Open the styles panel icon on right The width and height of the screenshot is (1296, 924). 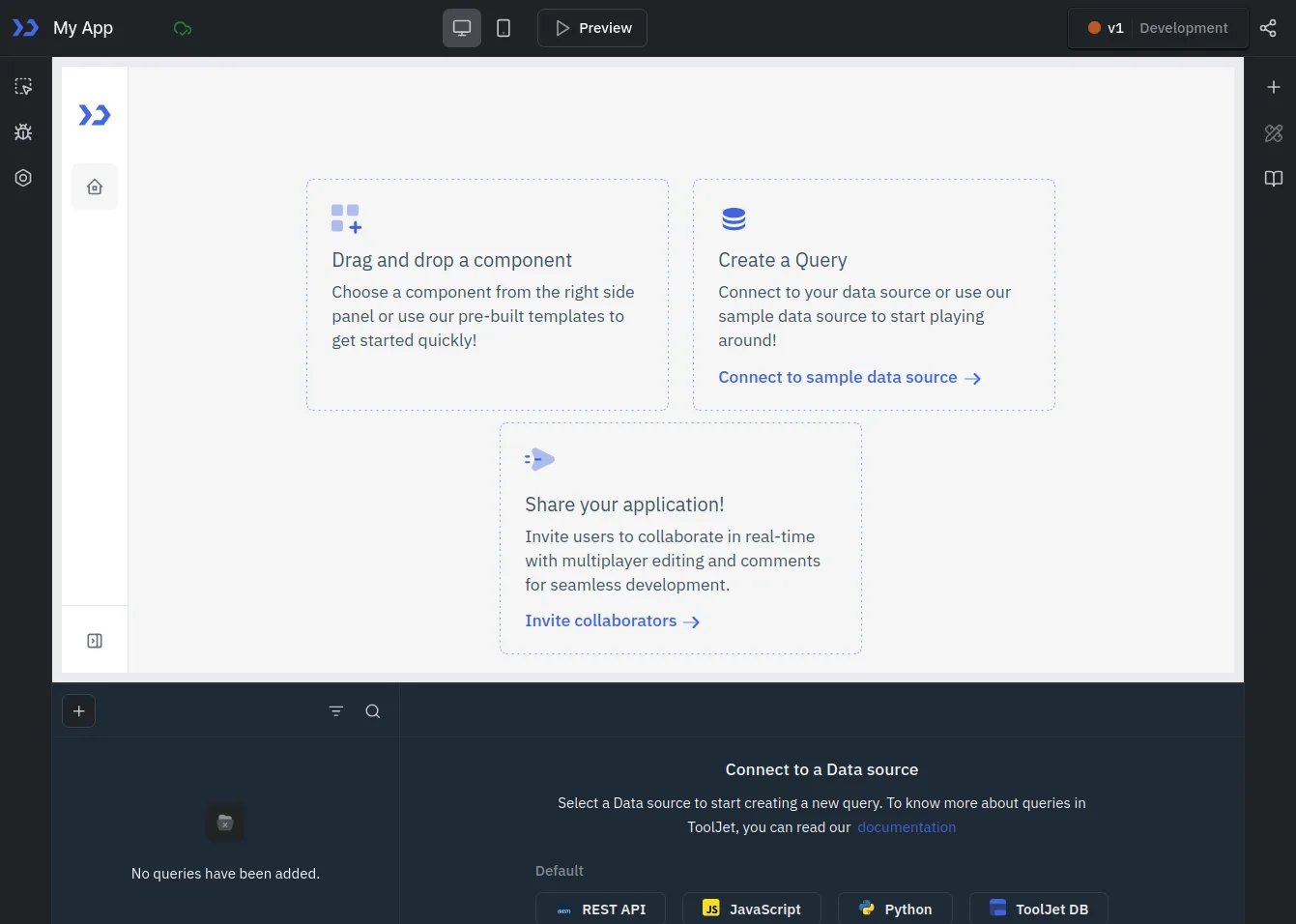(1273, 133)
